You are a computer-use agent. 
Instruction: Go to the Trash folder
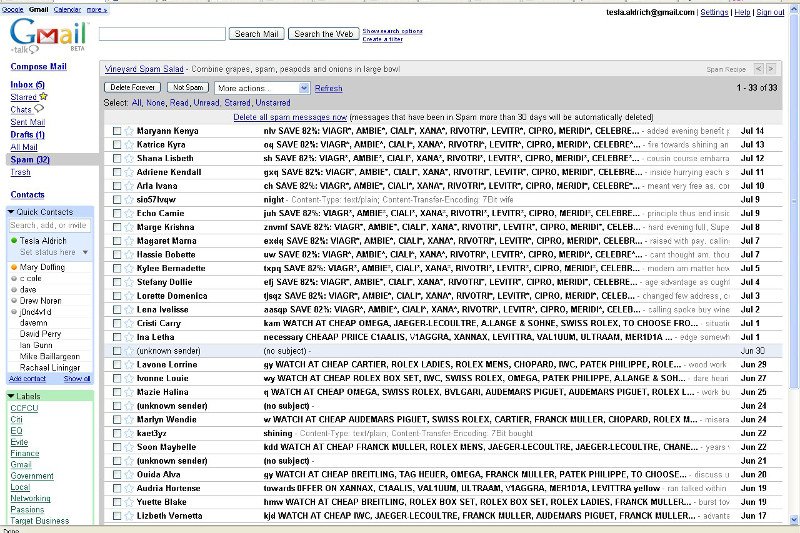pos(20,172)
